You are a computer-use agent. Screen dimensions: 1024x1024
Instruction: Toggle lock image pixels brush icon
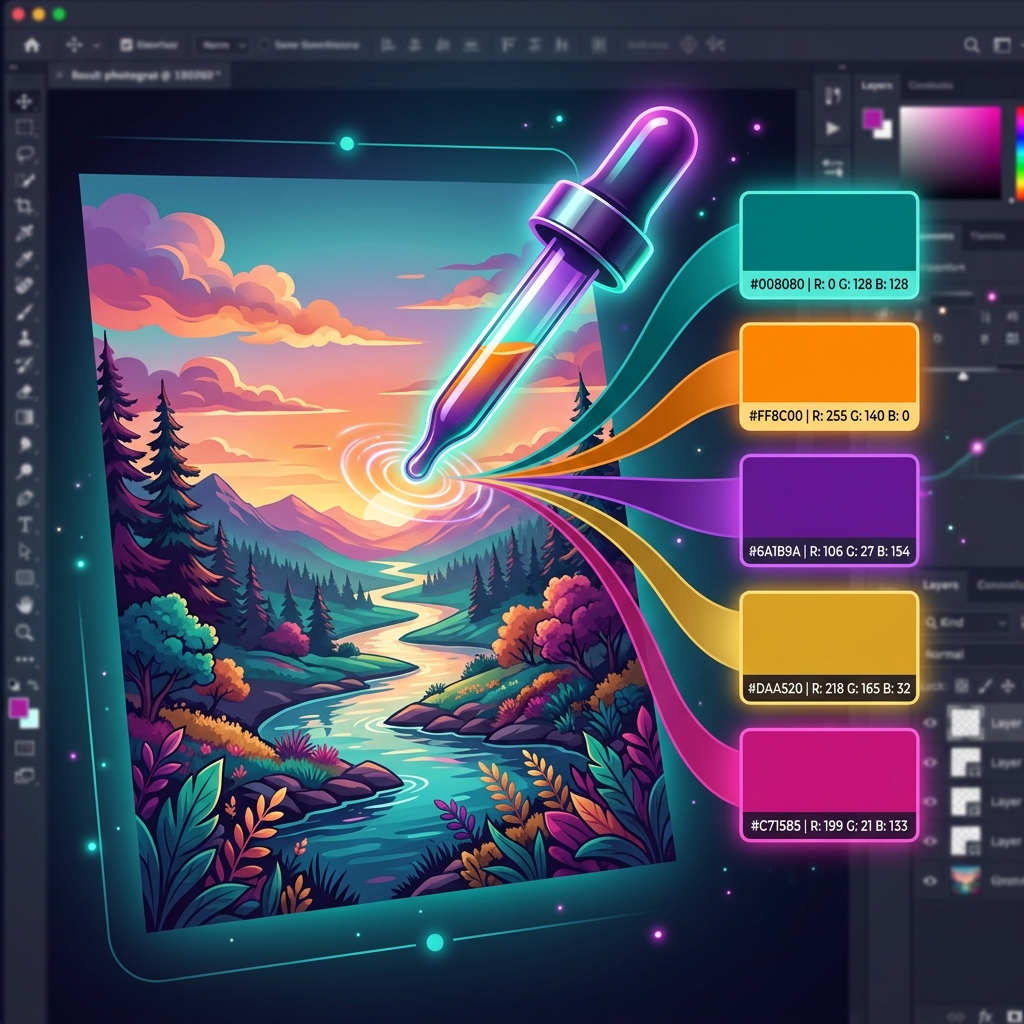(x=985, y=686)
